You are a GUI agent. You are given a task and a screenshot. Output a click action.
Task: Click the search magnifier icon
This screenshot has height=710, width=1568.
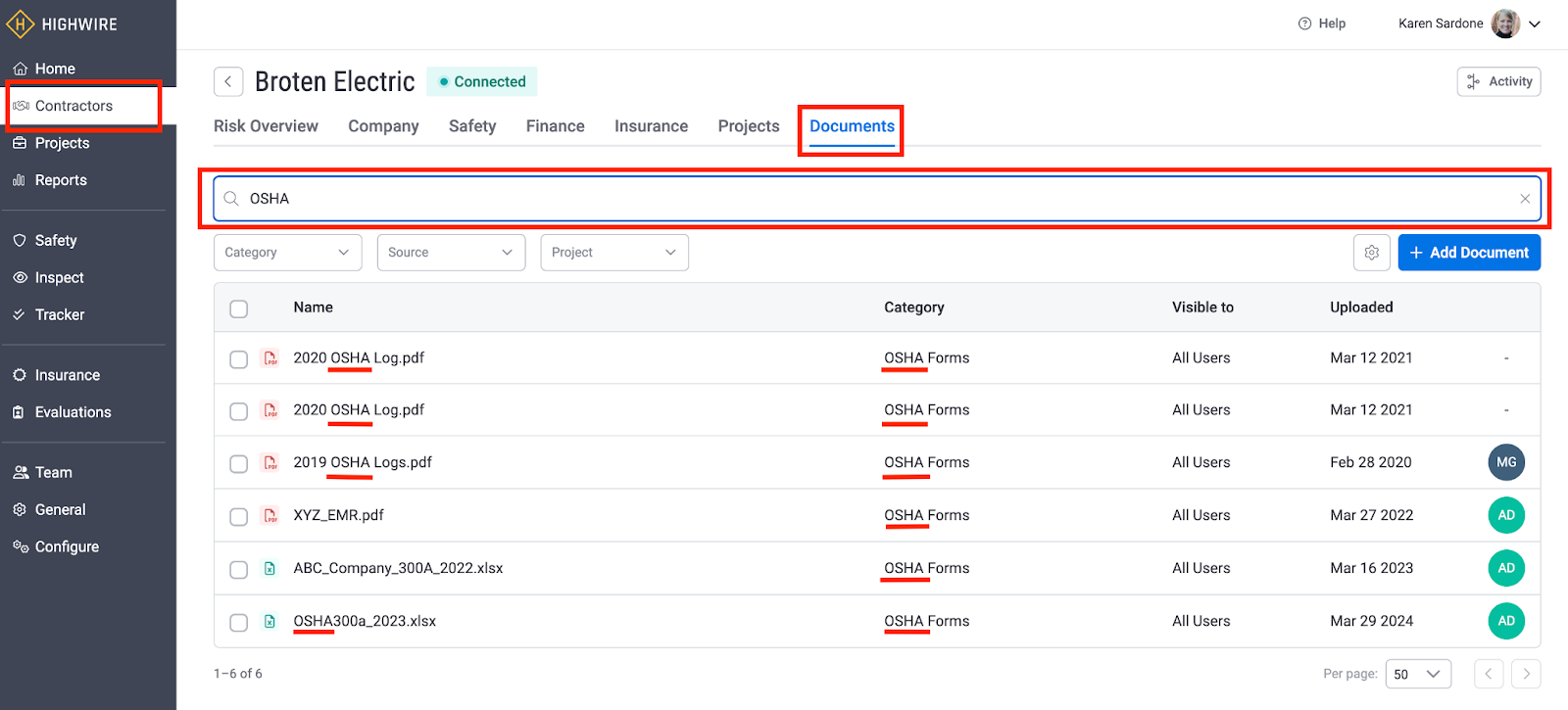(231, 199)
